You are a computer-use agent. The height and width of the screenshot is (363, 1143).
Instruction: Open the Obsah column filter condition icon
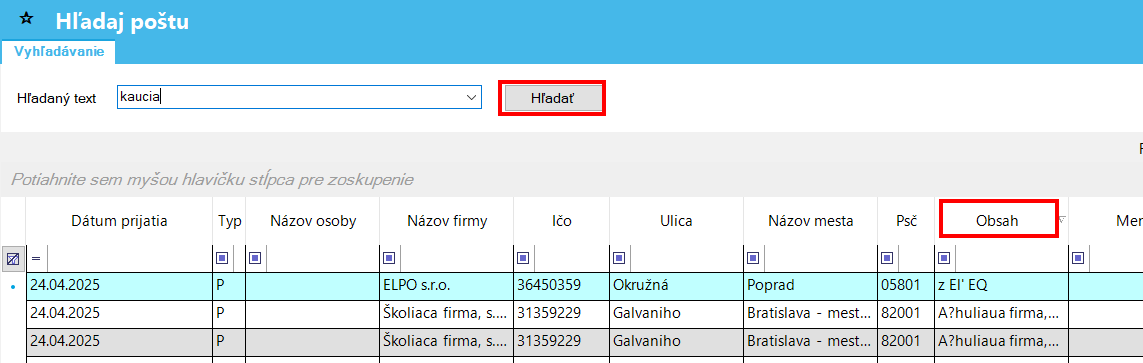click(x=944, y=257)
